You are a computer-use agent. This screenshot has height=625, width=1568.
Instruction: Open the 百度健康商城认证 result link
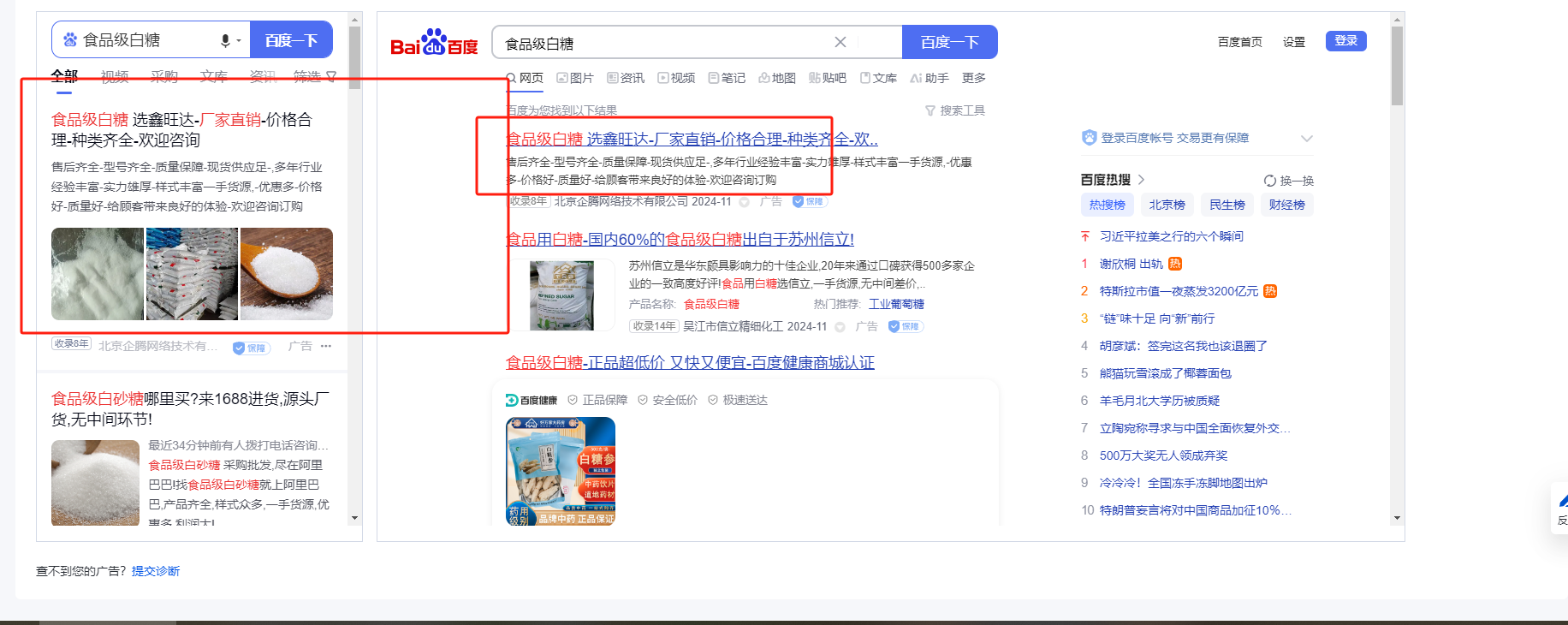coord(690,363)
